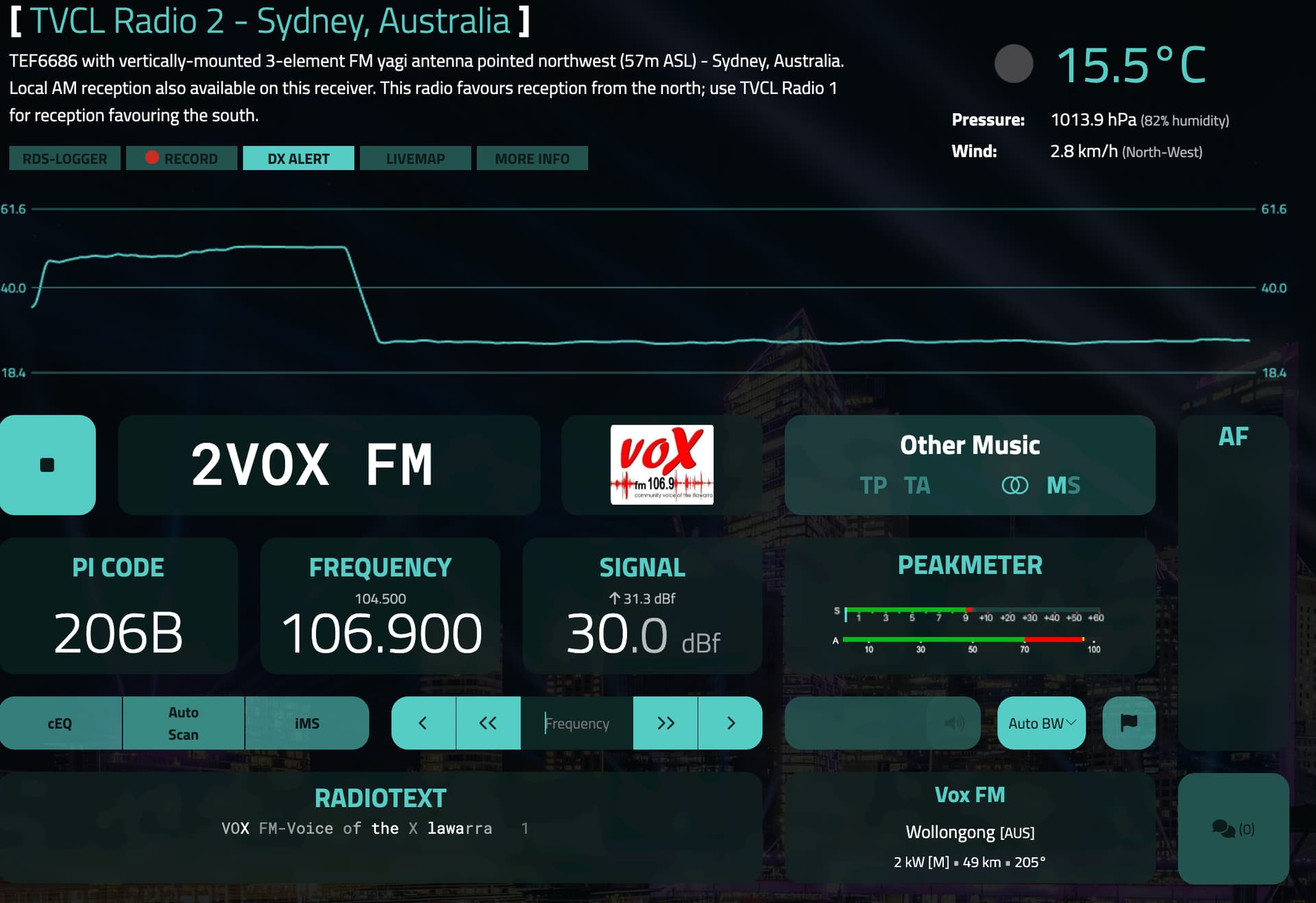Click the MORE INFO button
The image size is (1316, 903).
pos(532,158)
